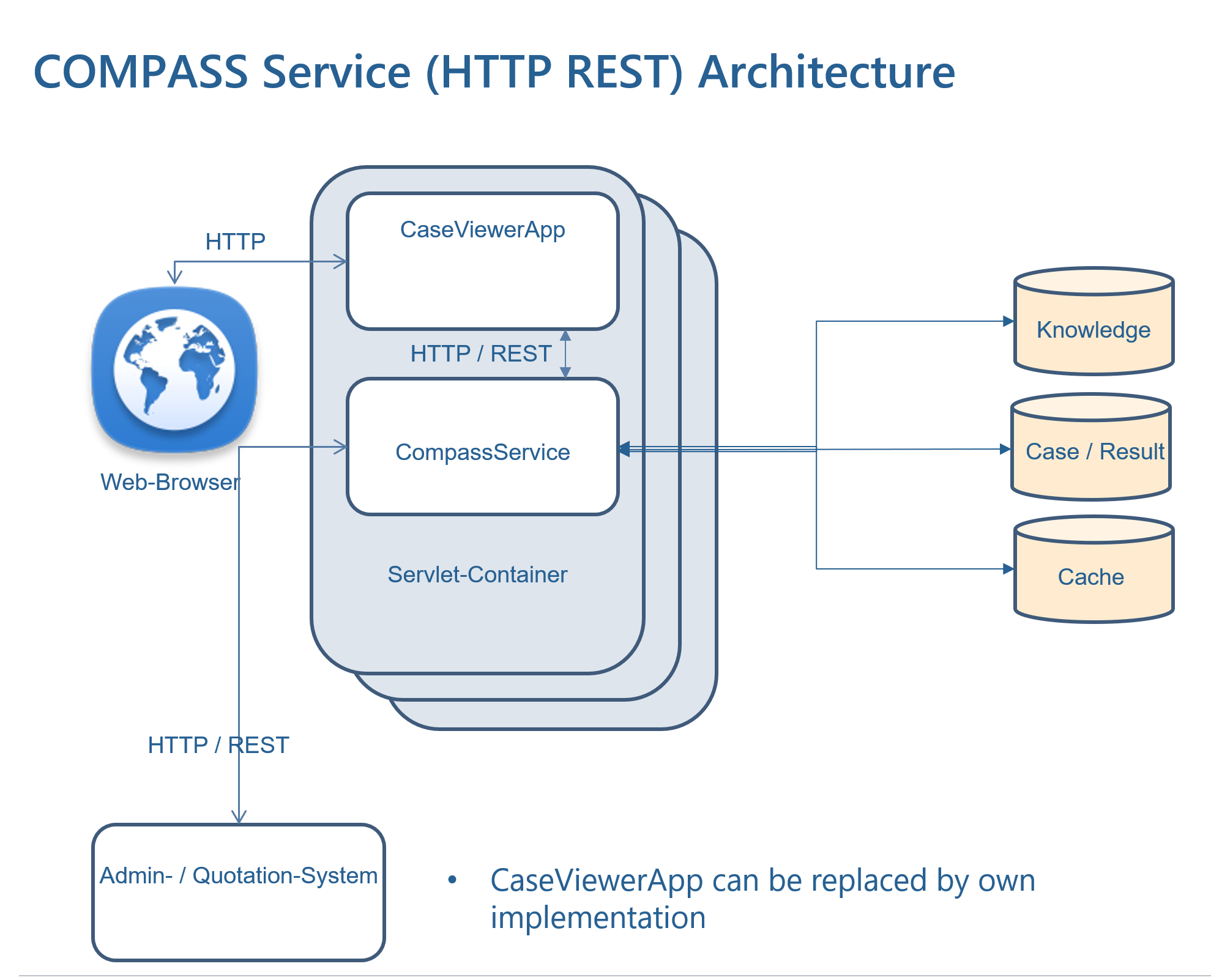Click the Servlet-Container label

[477, 574]
